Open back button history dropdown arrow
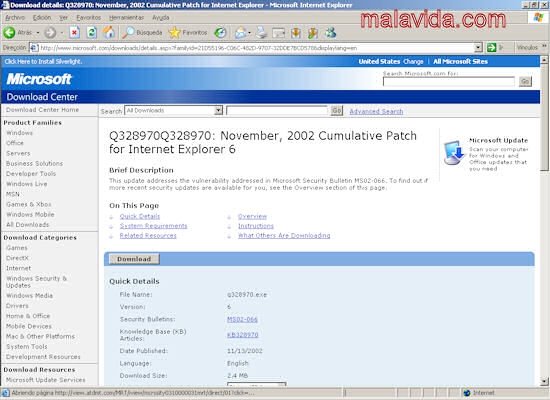Screen dimensions: 550x400 38,33
